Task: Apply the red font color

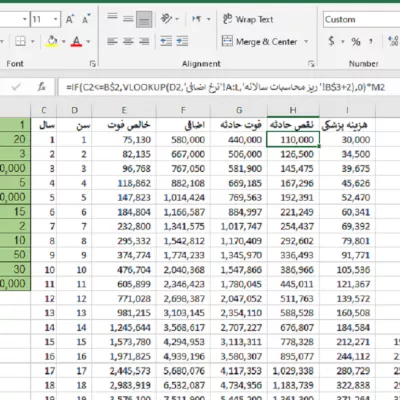Action: click(76, 41)
